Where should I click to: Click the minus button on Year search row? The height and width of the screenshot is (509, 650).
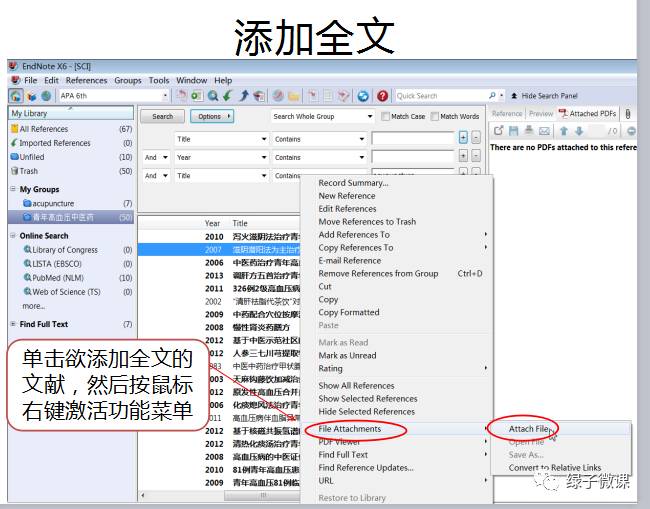476,156
